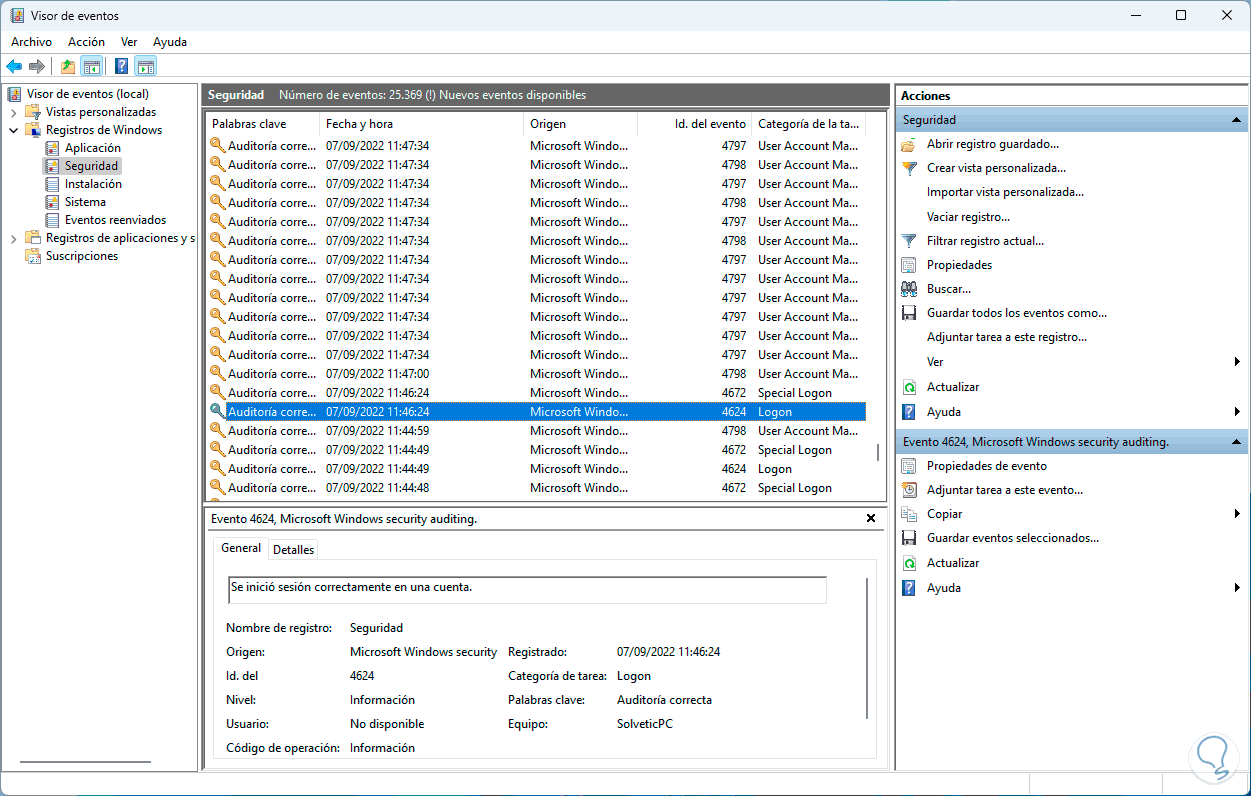Click the tree pane horizontal scrollbar
Screen dimensions: 1251x796
coord(86,763)
